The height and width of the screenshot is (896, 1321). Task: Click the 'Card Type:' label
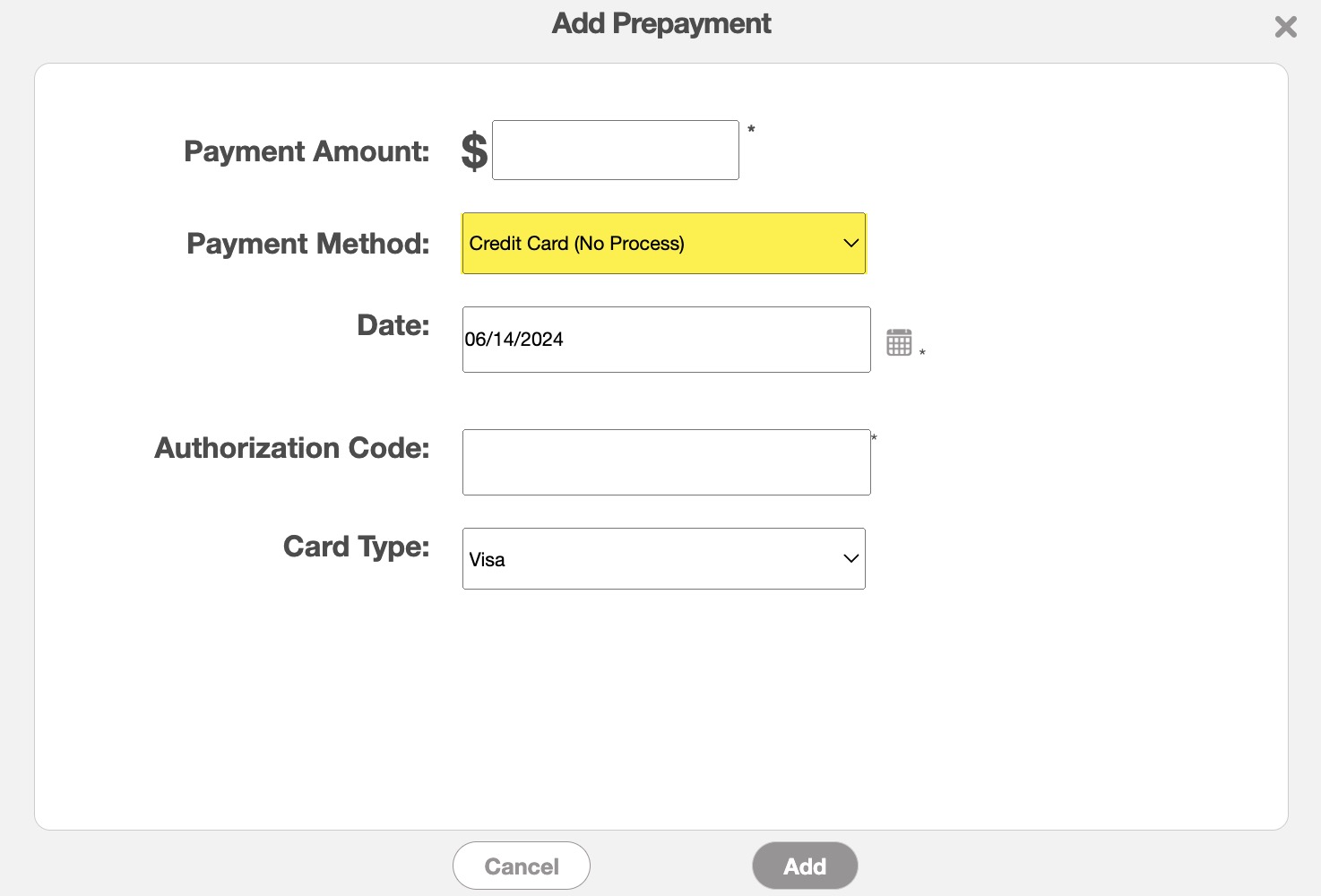[x=356, y=547]
